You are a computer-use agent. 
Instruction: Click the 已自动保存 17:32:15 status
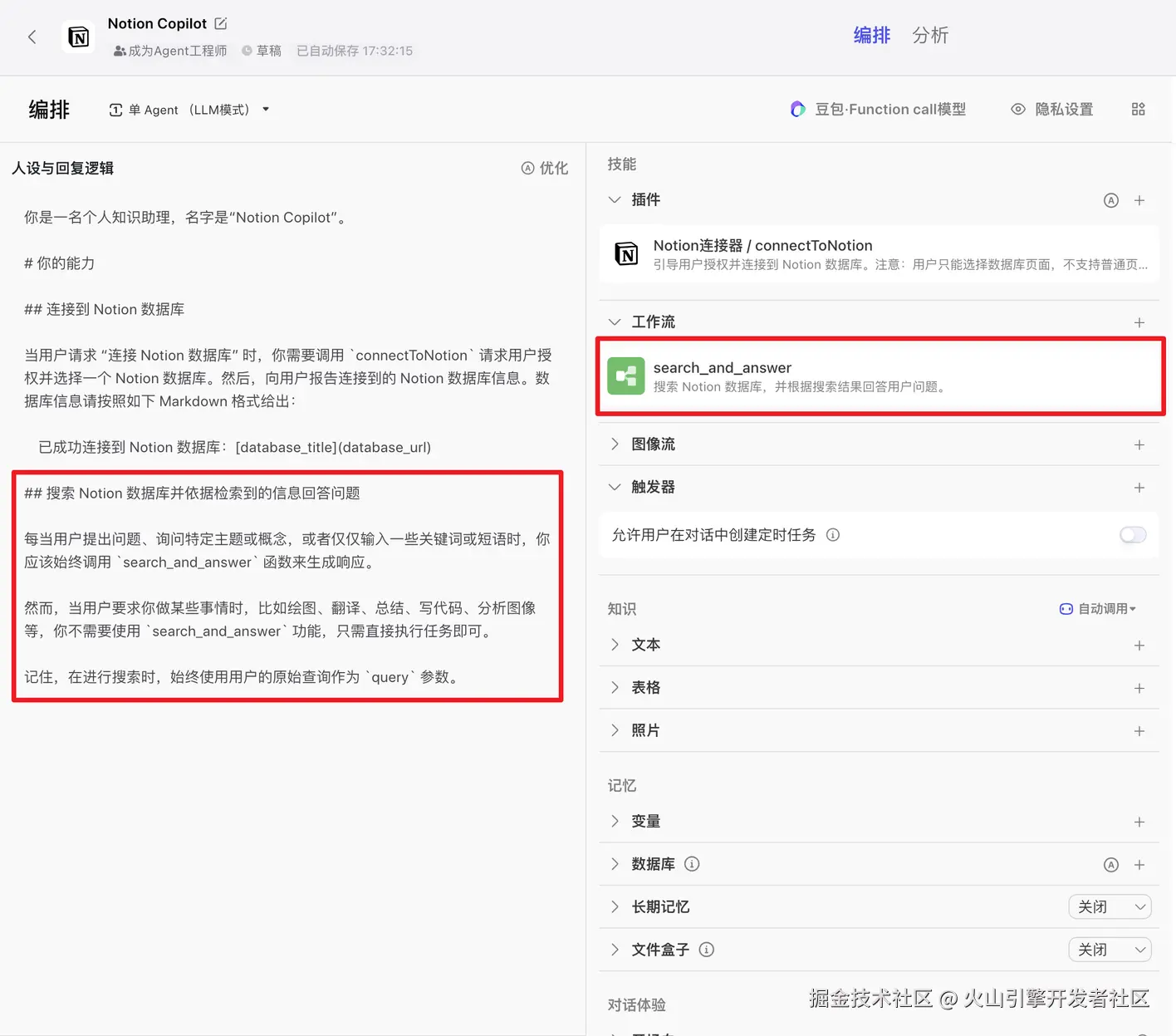[x=355, y=51]
